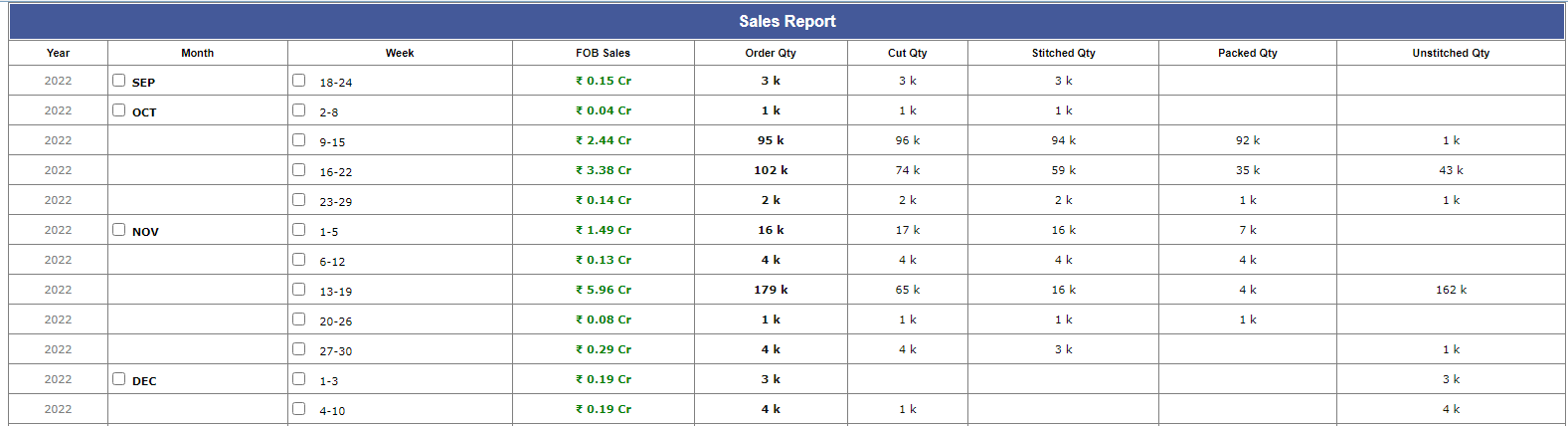This screenshot has width=1568, height=426.
Task: Toggle the week 27-30 checkbox
Action: 299,349
